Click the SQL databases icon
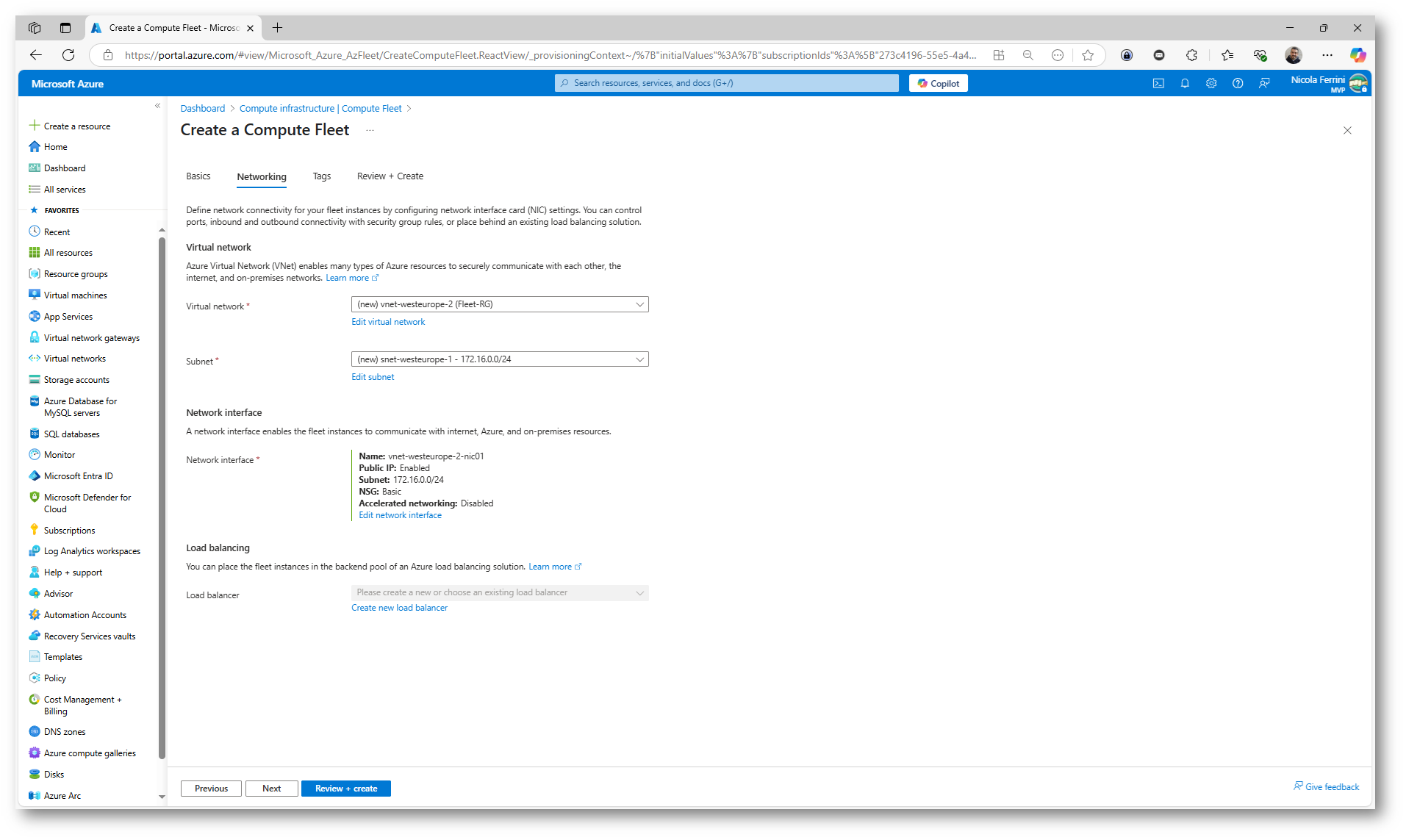 [35, 434]
